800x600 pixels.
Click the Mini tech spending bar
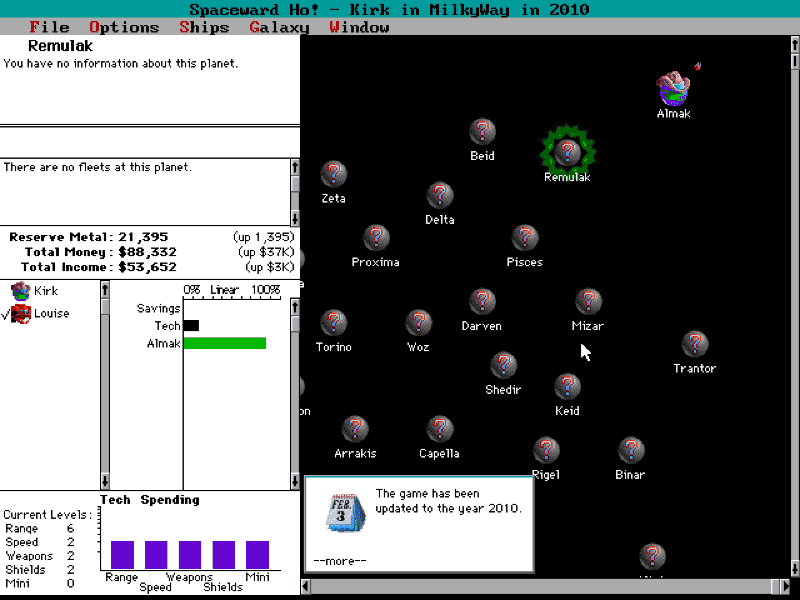(x=257, y=555)
